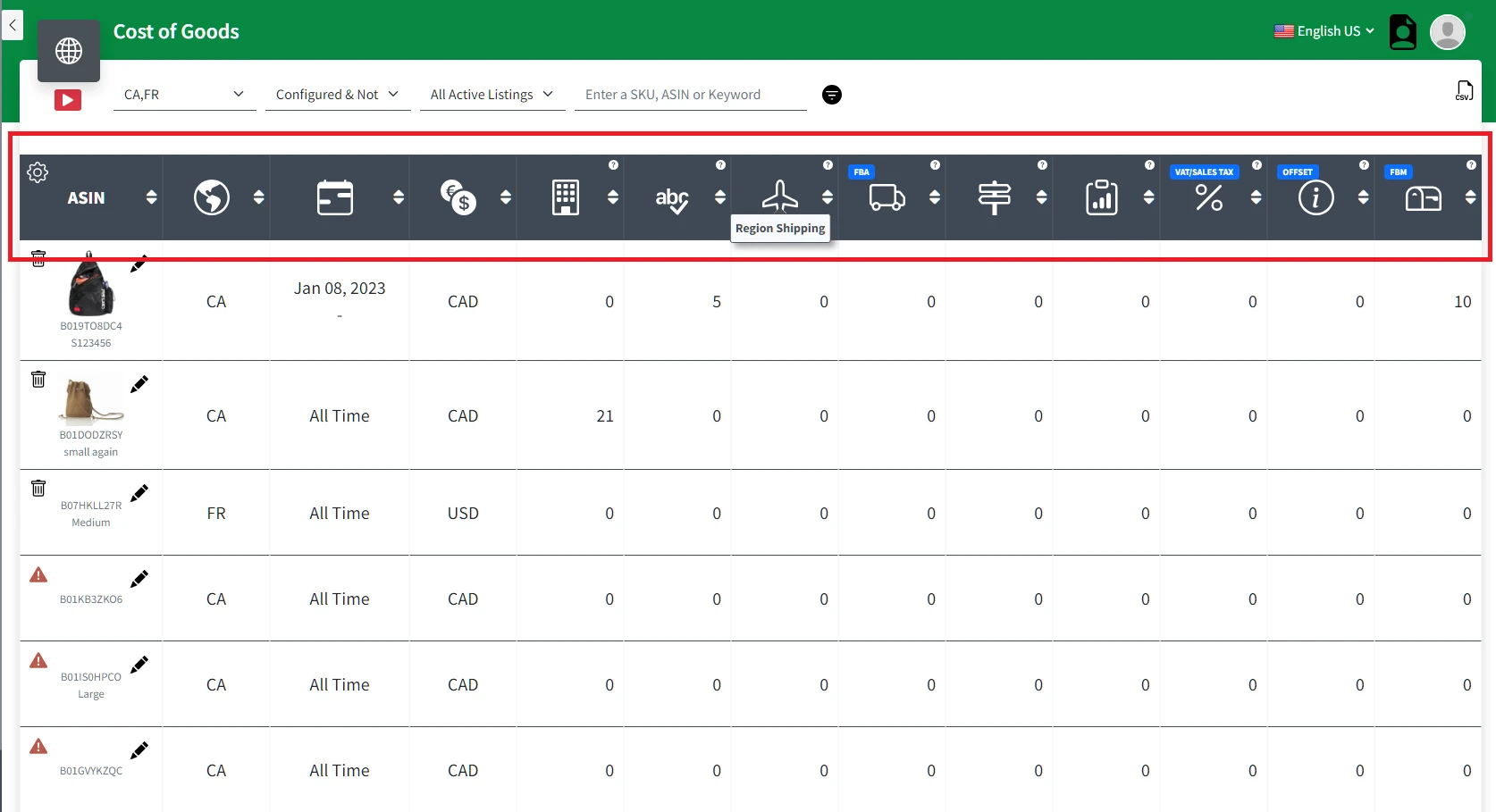Open help tooltip on FBM column
This screenshot has height=812, width=1496.
pyautogui.click(x=1471, y=165)
